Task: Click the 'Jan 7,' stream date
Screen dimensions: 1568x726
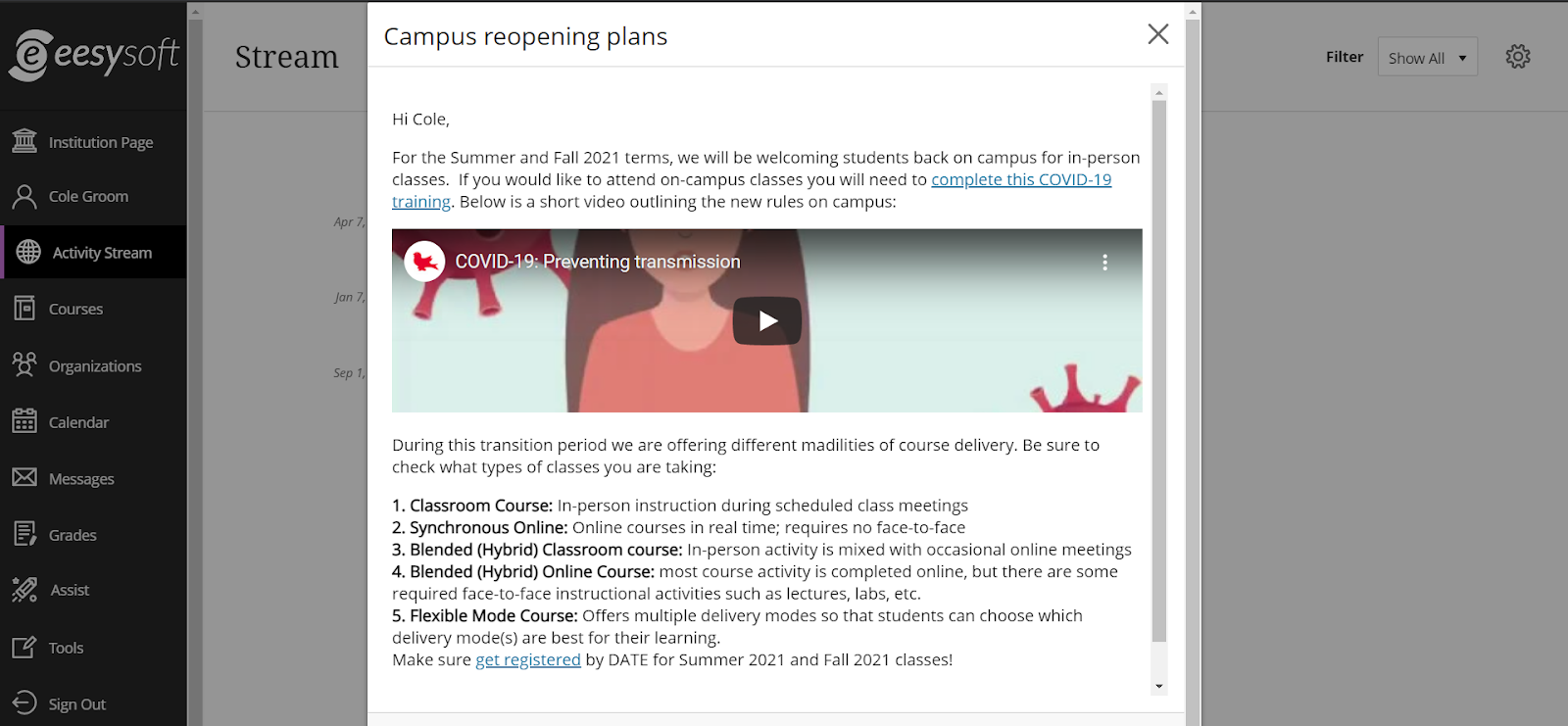Action: 349,297
